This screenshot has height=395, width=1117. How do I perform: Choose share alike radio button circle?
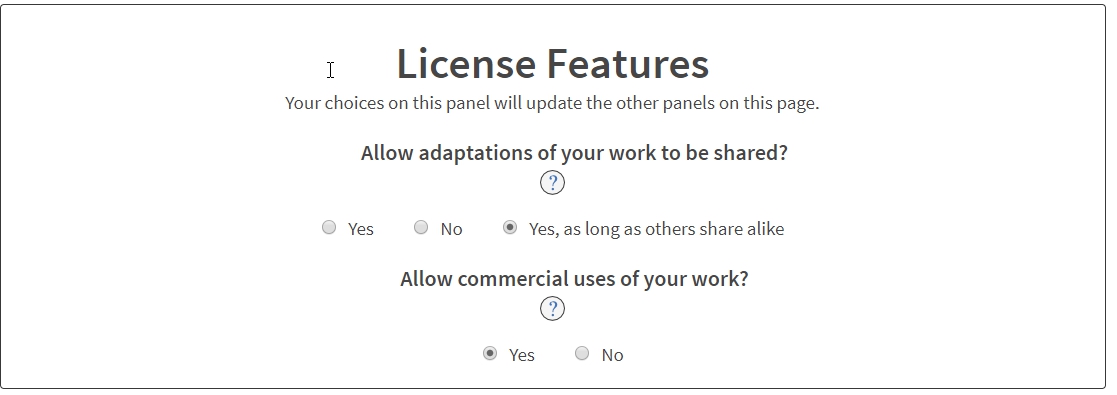tap(510, 227)
